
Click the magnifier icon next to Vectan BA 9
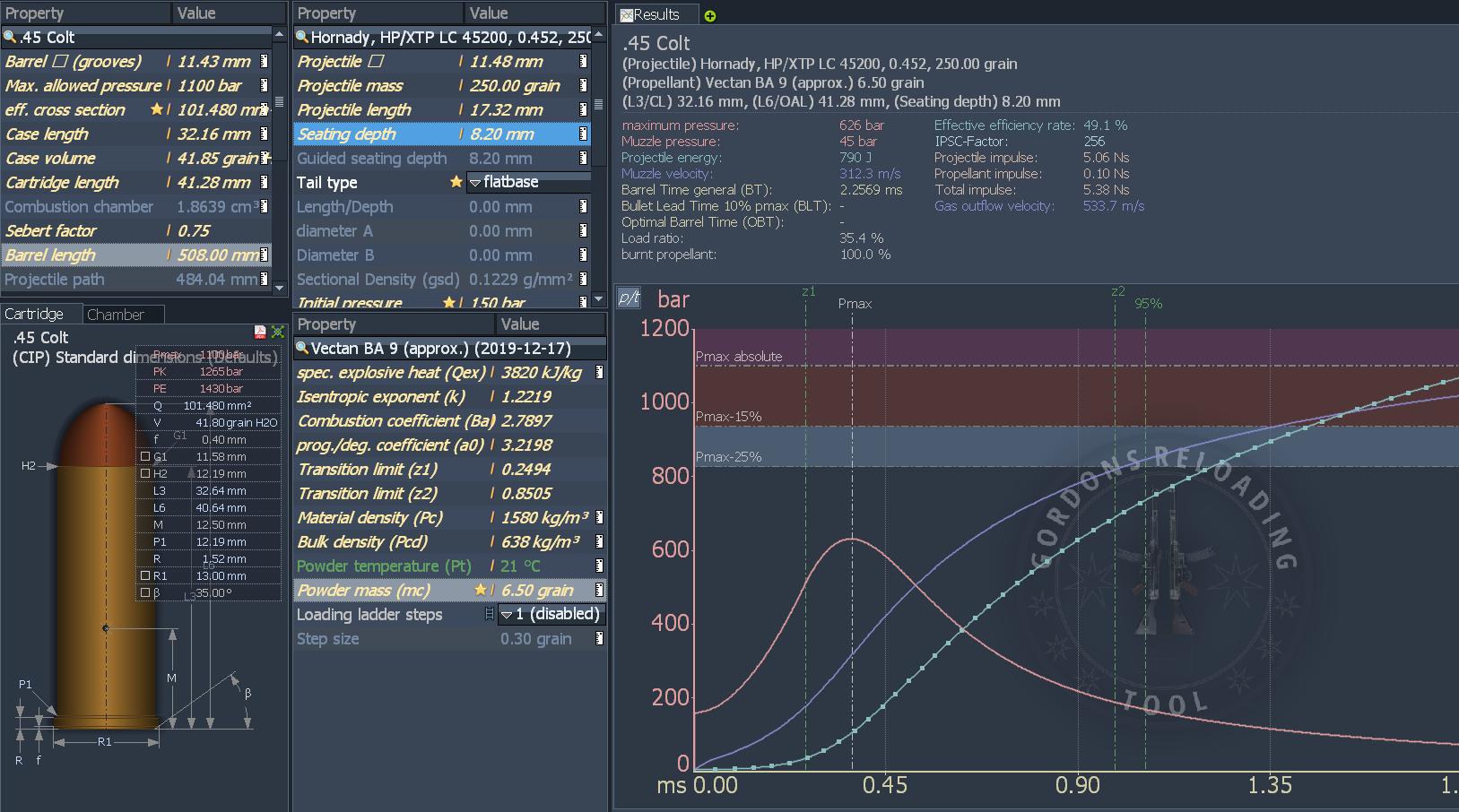click(x=303, y=349)
